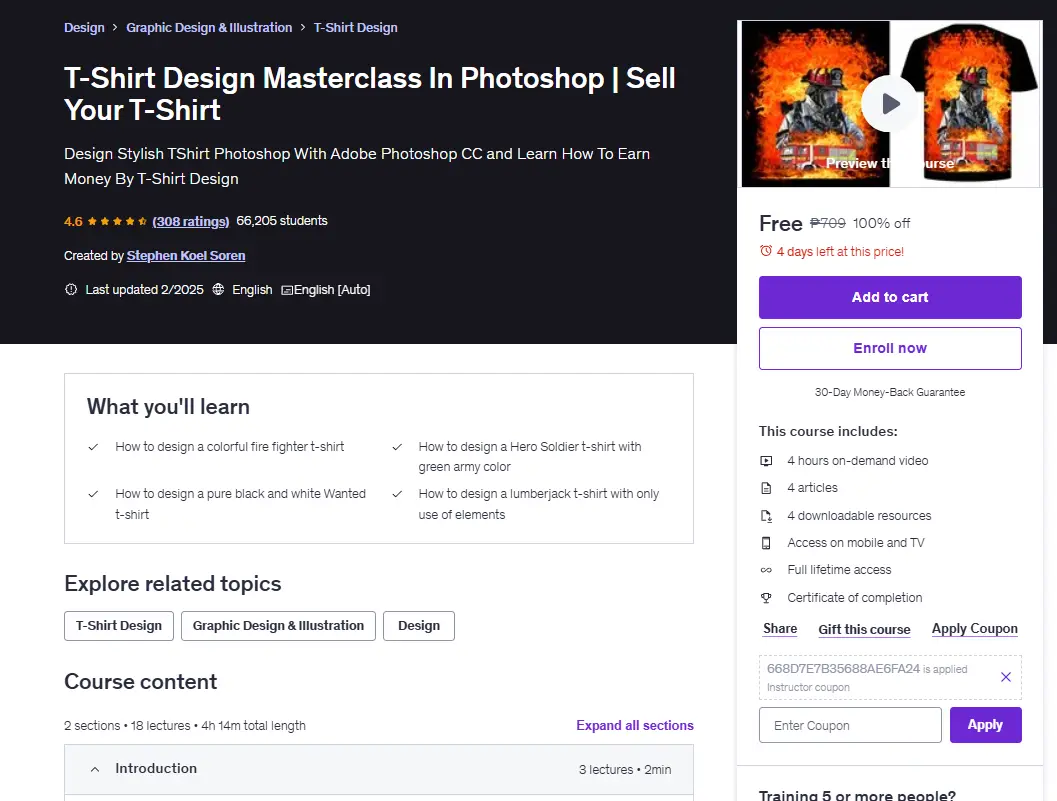The width and height of the screenshot is (1057, 801).
Task: Click Gift this course
Action: tap(864, 629)
